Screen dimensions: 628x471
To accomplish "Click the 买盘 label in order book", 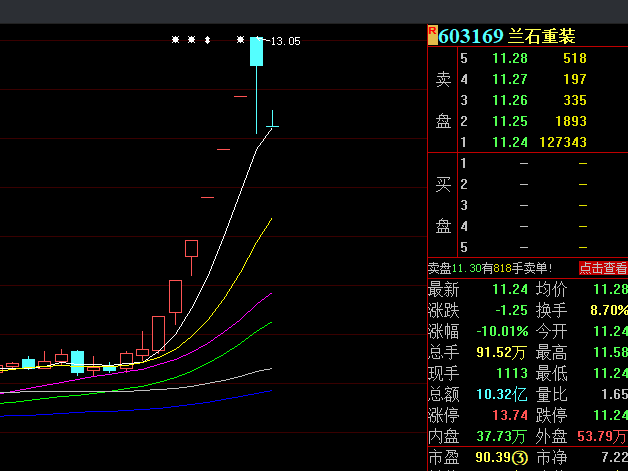I will [443, 205].
